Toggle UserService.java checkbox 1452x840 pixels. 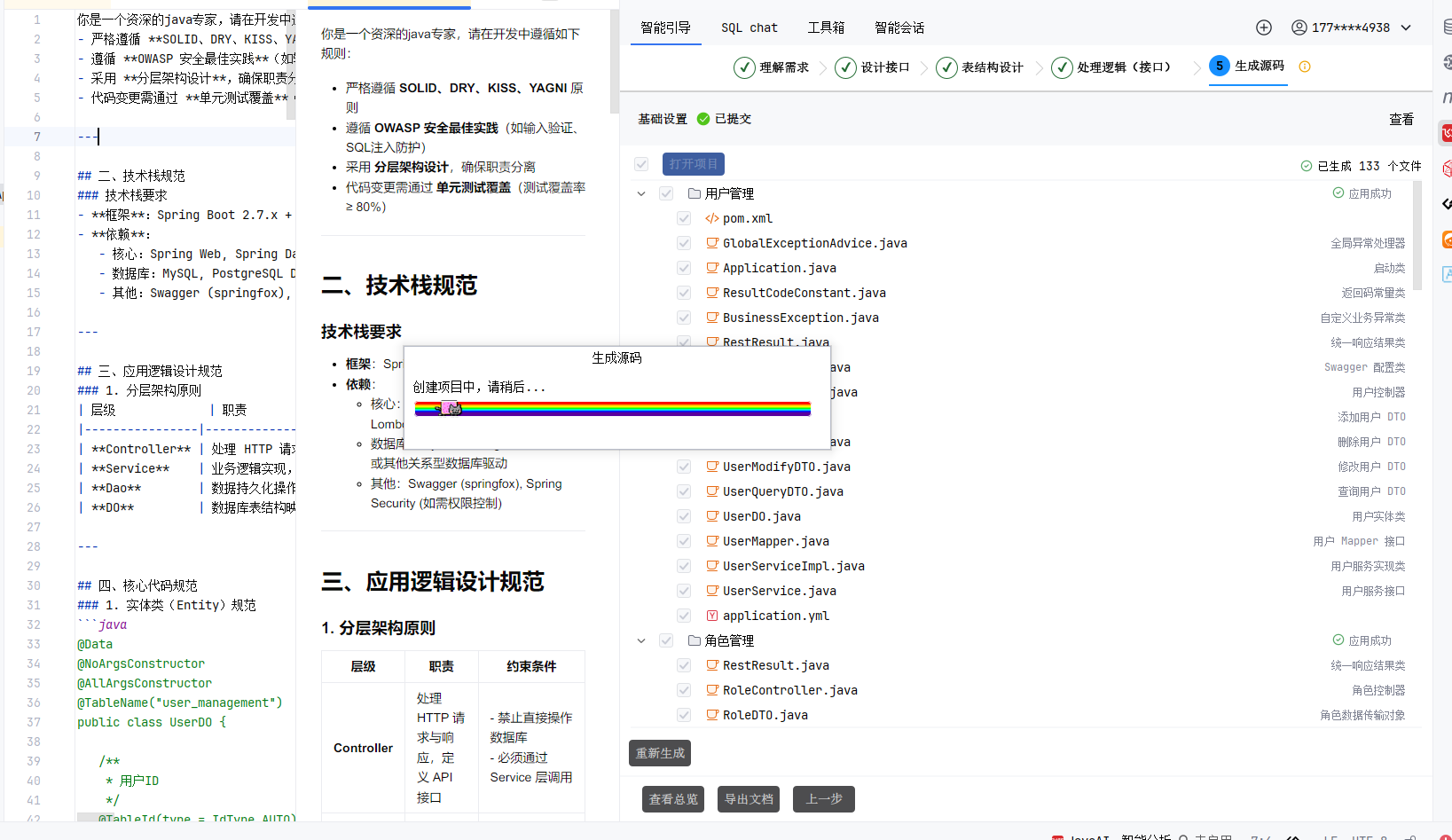684,591
